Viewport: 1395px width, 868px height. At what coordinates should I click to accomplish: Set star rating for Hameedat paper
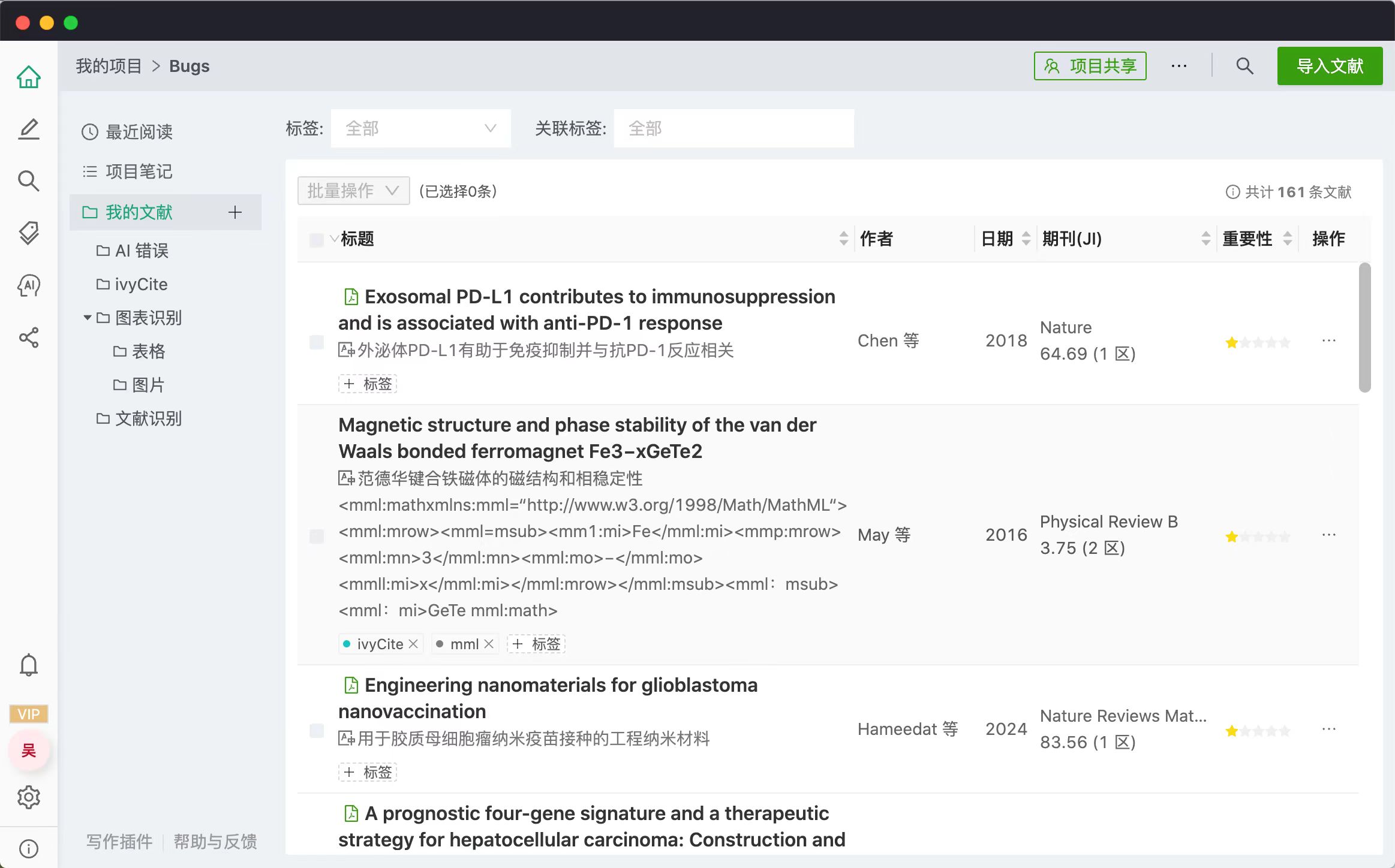click(x=1258, y=731)
